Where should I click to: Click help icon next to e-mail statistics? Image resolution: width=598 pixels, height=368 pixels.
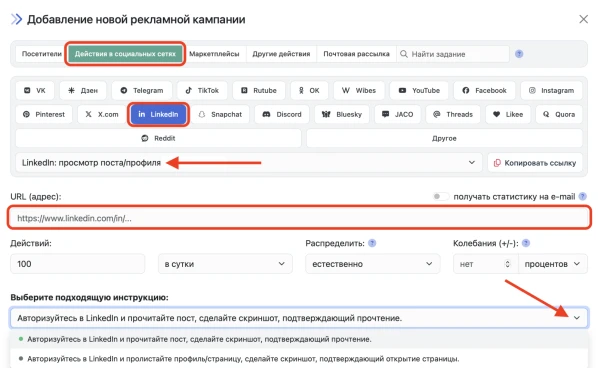pos(582,197)
